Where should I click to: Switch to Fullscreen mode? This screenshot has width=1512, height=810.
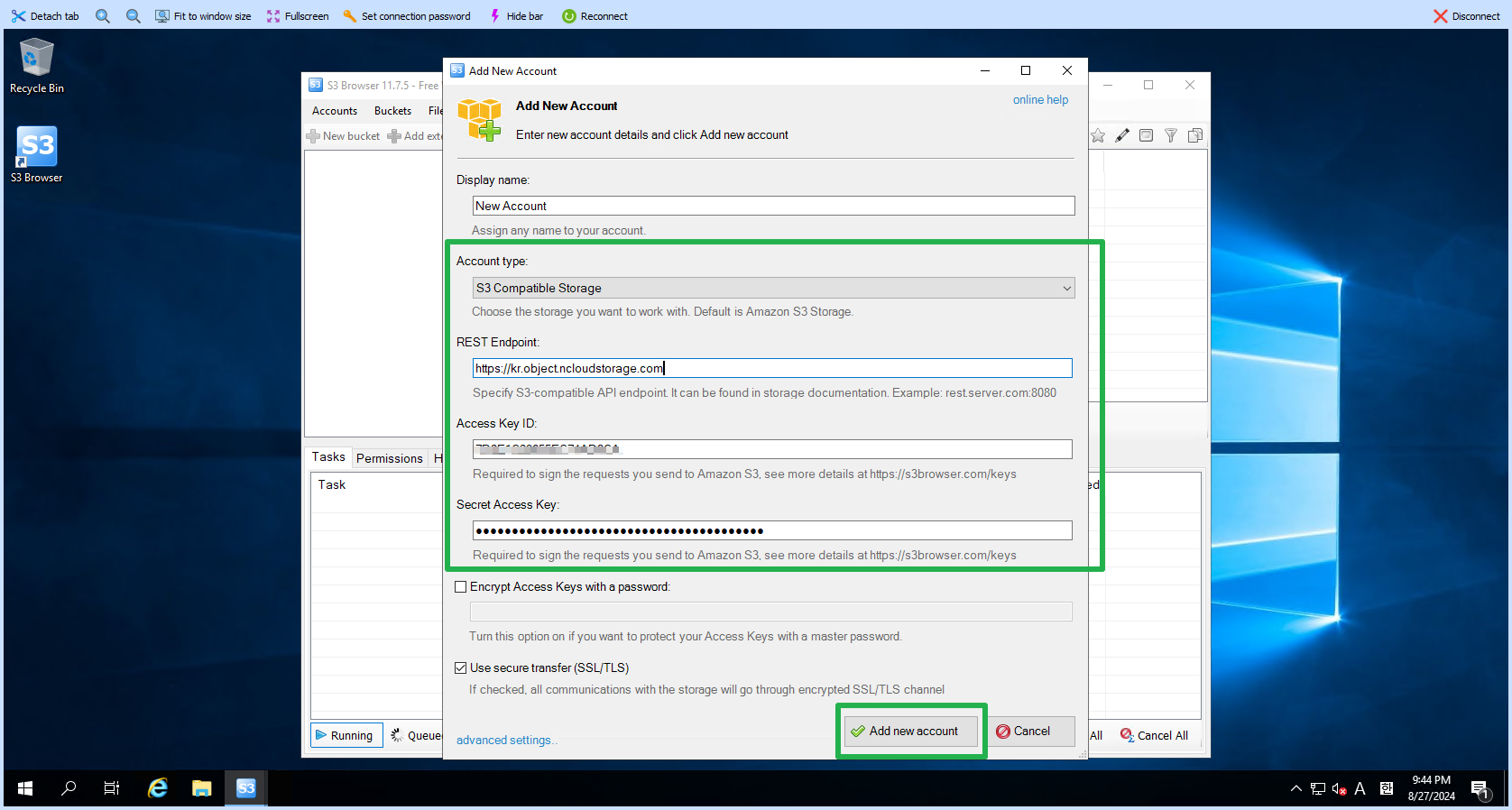coord(298,16)
